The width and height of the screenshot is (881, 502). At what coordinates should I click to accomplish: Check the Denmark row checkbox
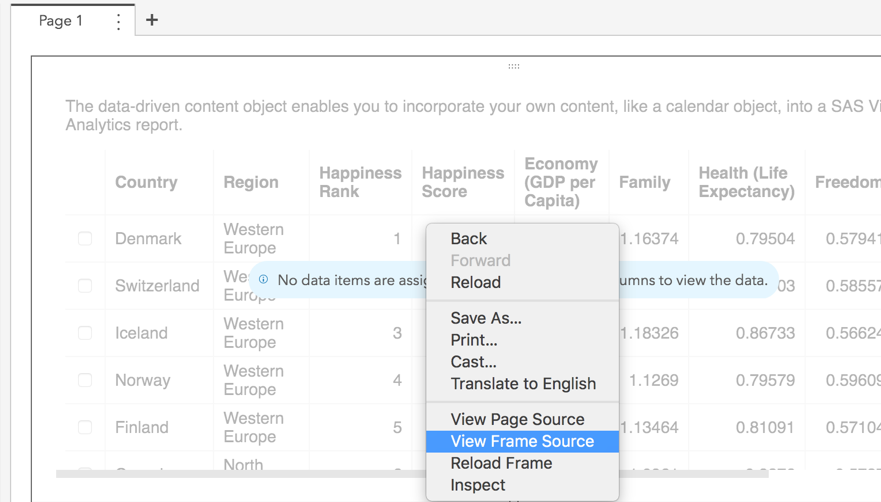[85, 239]
